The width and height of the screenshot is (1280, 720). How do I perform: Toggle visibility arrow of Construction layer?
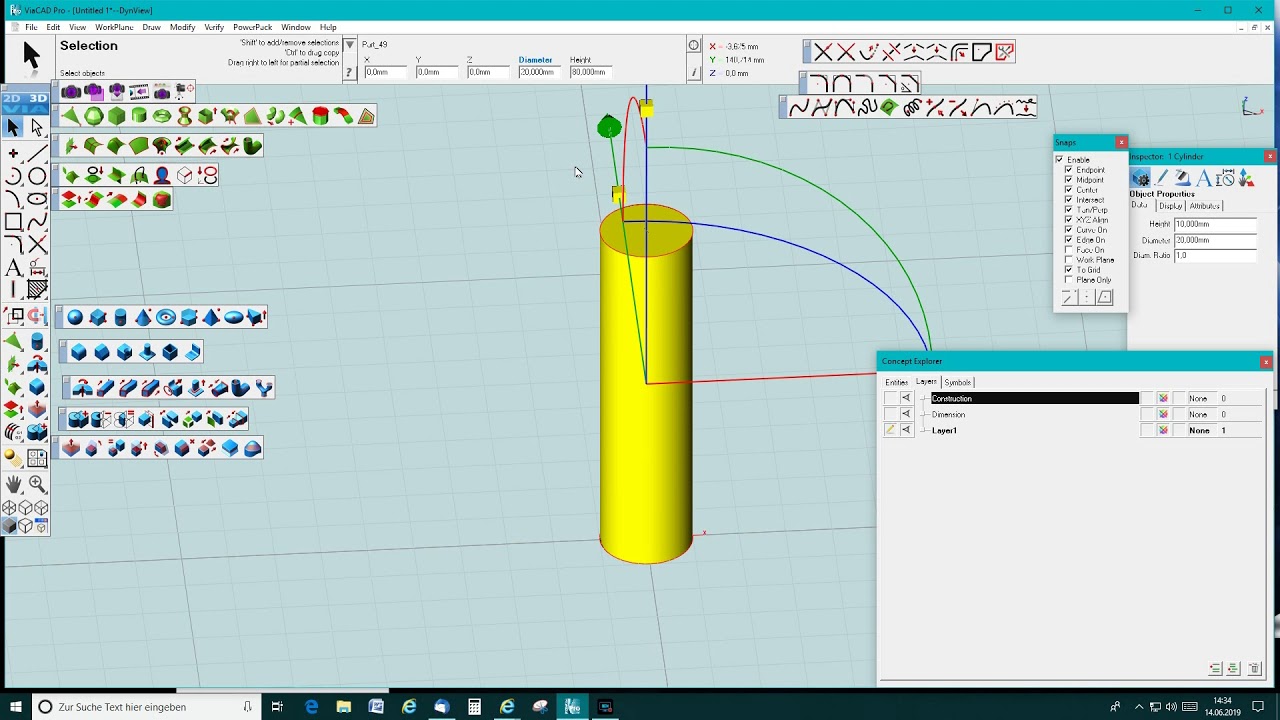point(906,398)
